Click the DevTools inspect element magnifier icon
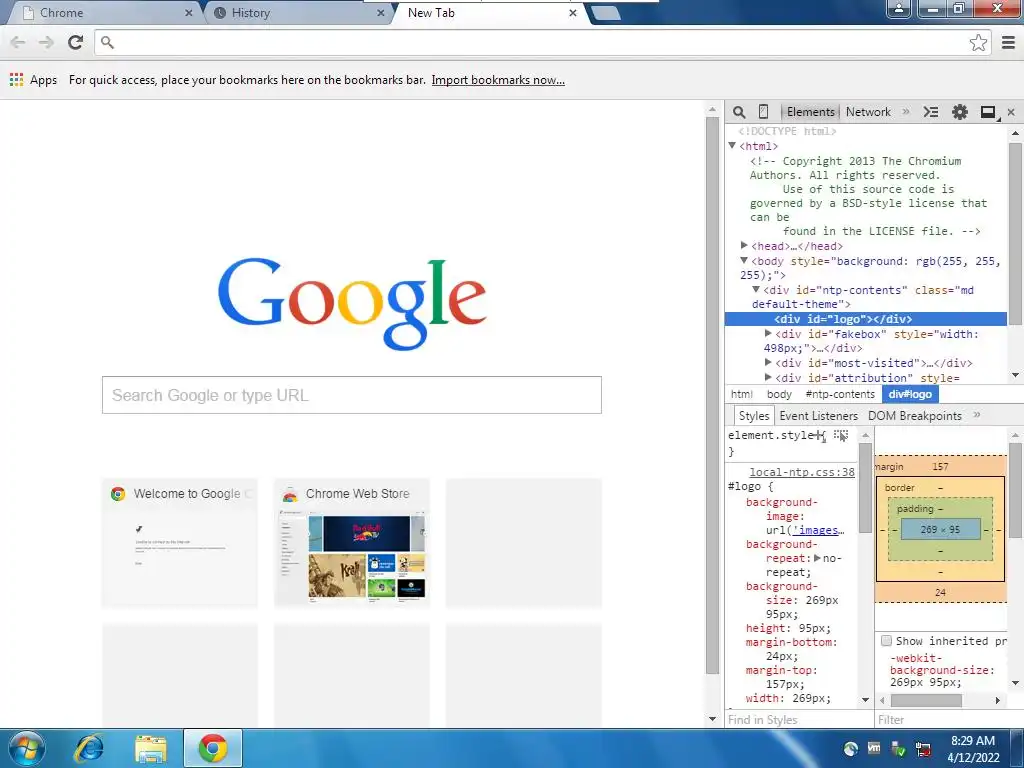Image resolution: width=1024 pixels, height=768 pixels. (x=739, y=112)
